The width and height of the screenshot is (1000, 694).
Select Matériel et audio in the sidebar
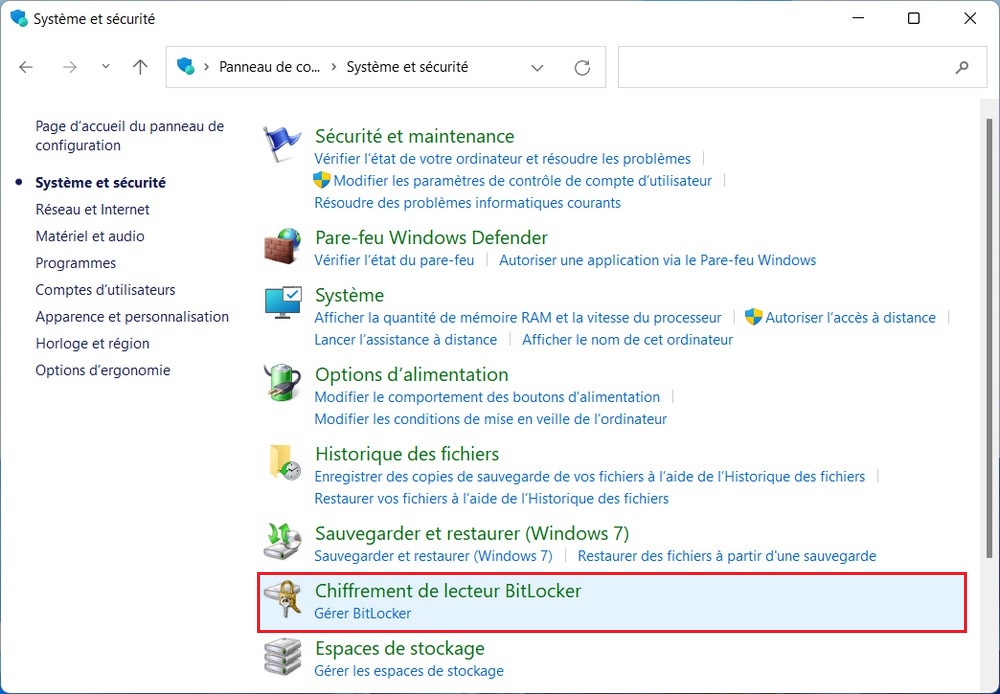(90, 236)
